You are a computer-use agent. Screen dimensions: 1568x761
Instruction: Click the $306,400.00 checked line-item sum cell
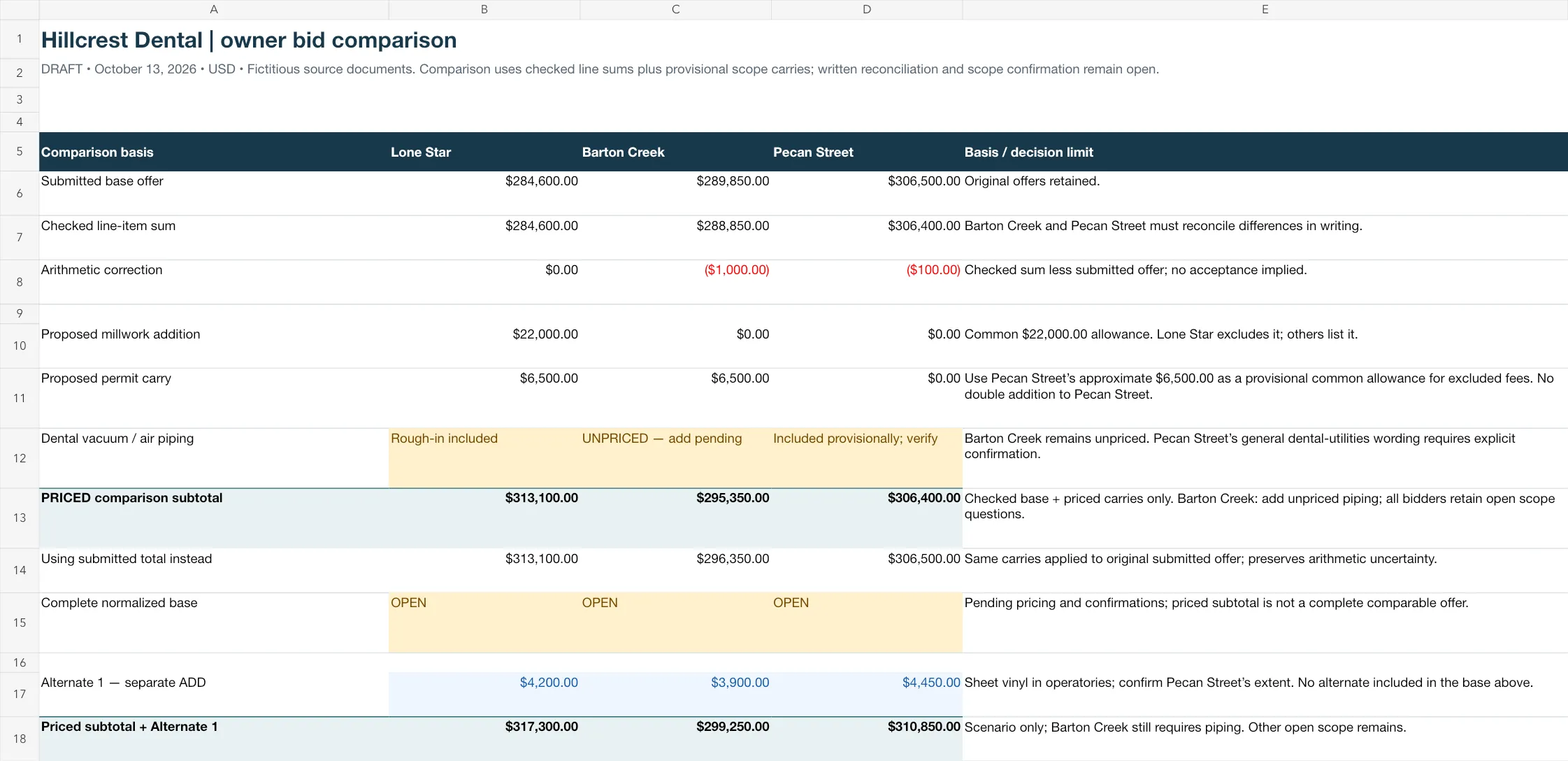click(867, 238)
